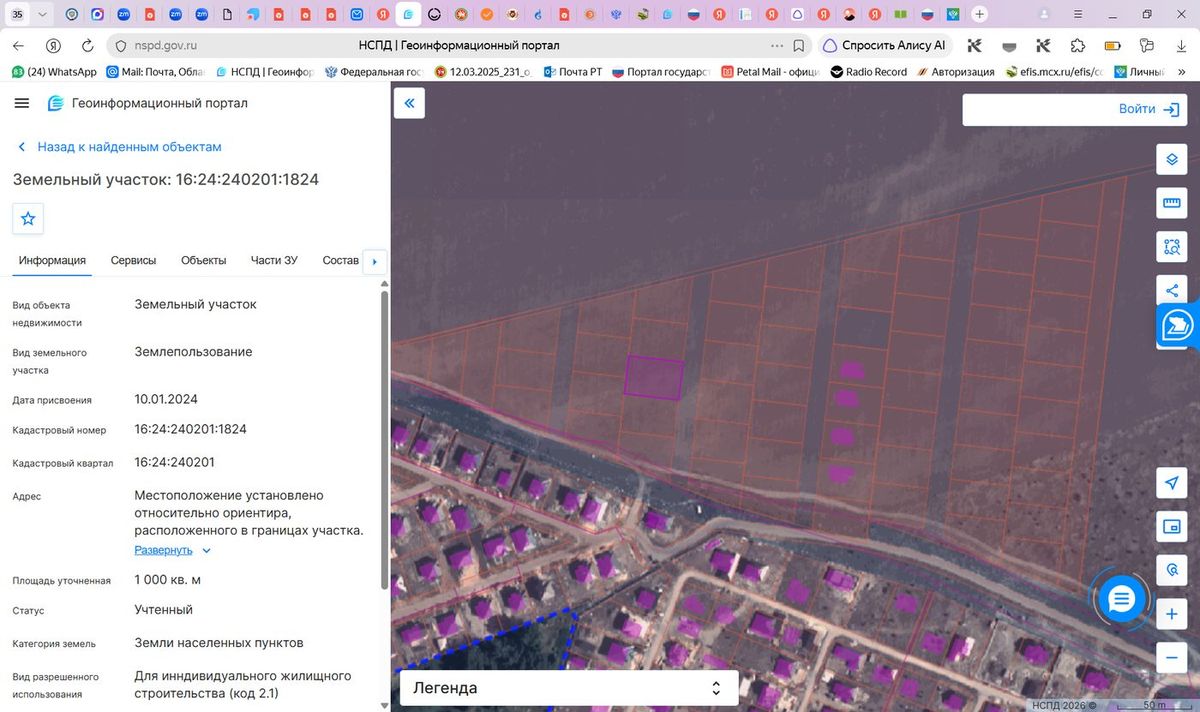The height and width of the screenshot is (712, 1200).
Task: Zoom out on the map
Action: pos(1172,657)
